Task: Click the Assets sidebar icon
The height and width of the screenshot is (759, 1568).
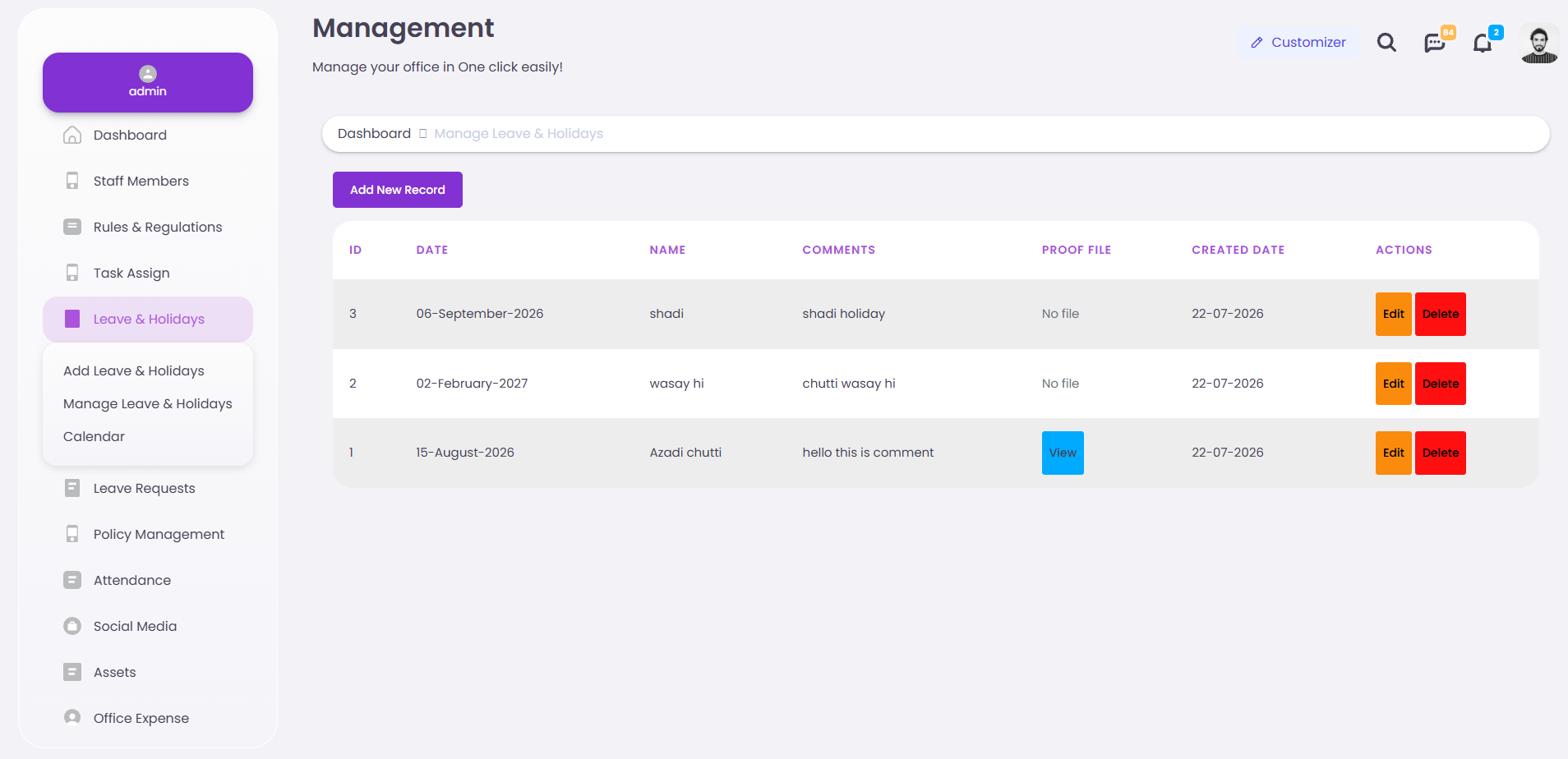Action: click(72, 672)
